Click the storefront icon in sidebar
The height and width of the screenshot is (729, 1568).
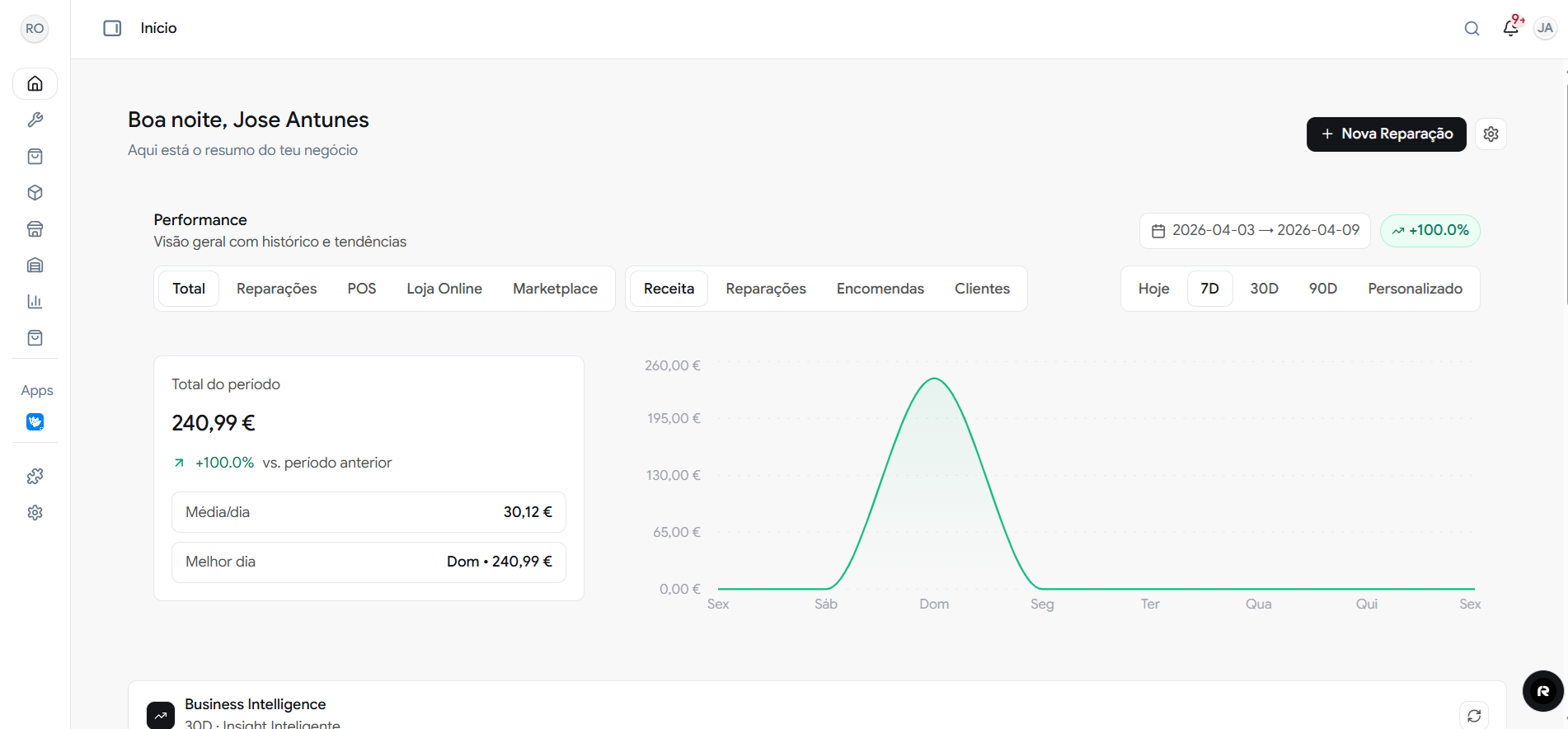coord(35,229)
